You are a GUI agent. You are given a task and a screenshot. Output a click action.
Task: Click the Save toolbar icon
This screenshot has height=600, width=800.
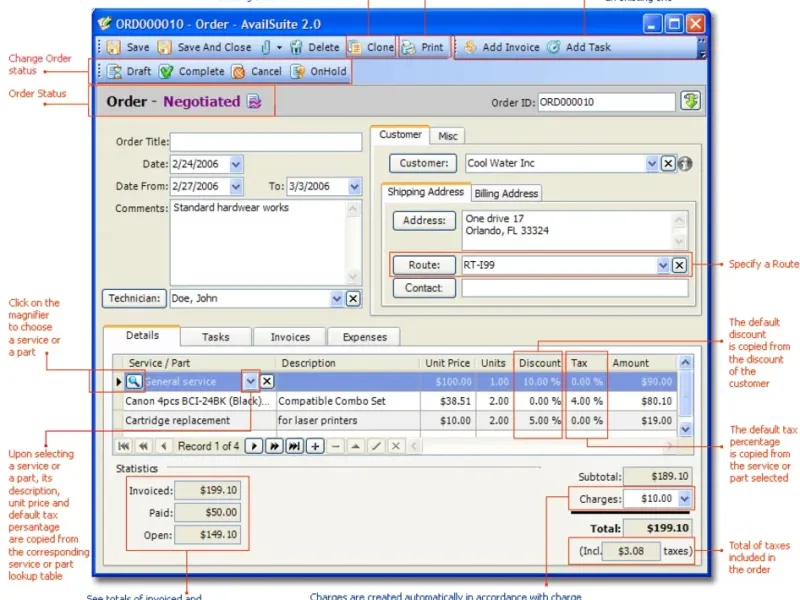[113, 47]
